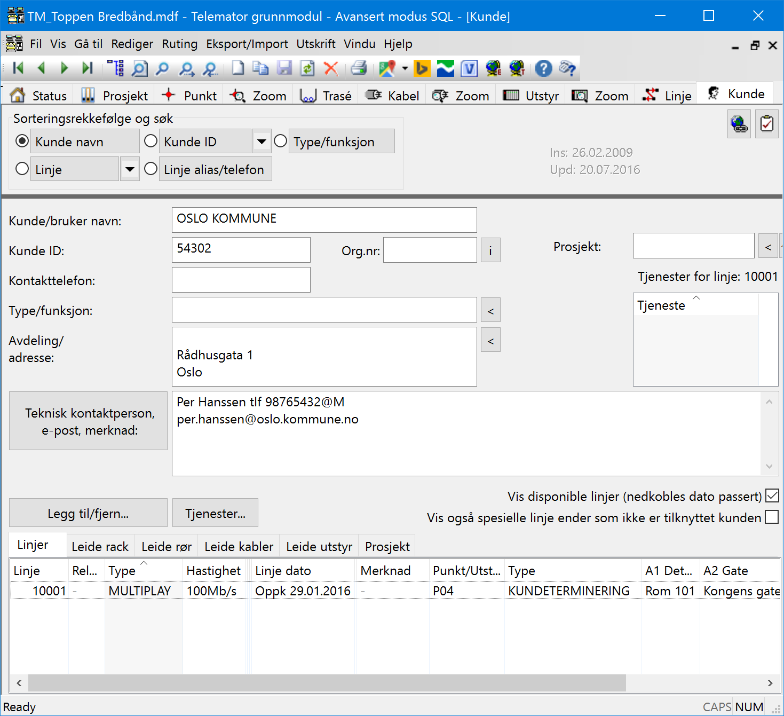This screenshot has height=716, width=784.
Task: Create a new blank record
Action: [x=238, y=68]
